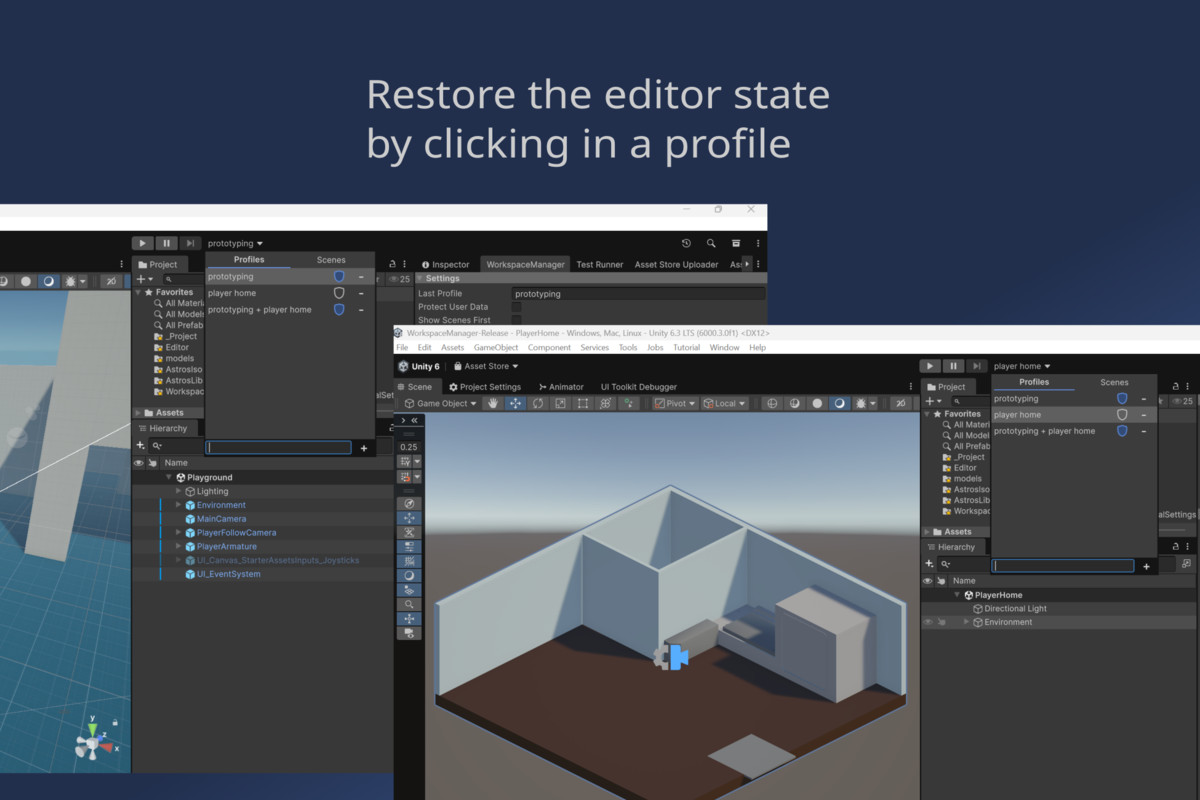The image size is (1200, 800).
Task: Open Asset Store Uploader tab
Action: (x=676, y=264)
